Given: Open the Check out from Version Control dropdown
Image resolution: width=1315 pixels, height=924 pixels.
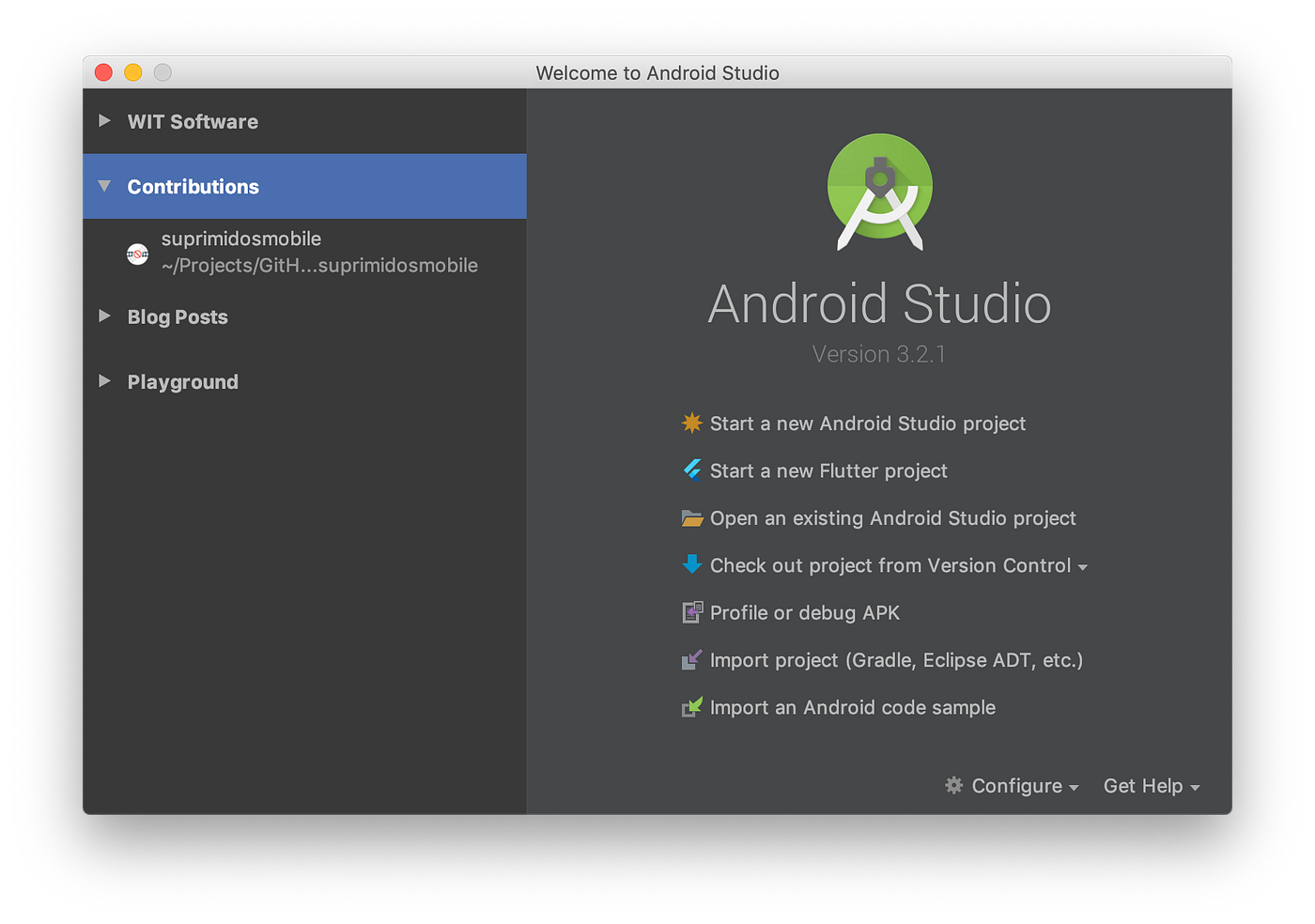Looking at the screenshot, I should 1084,566.
